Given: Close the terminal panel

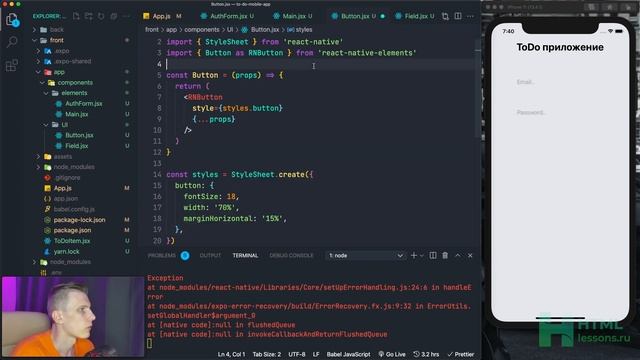Looking at the screenshot, I should 470,256.
